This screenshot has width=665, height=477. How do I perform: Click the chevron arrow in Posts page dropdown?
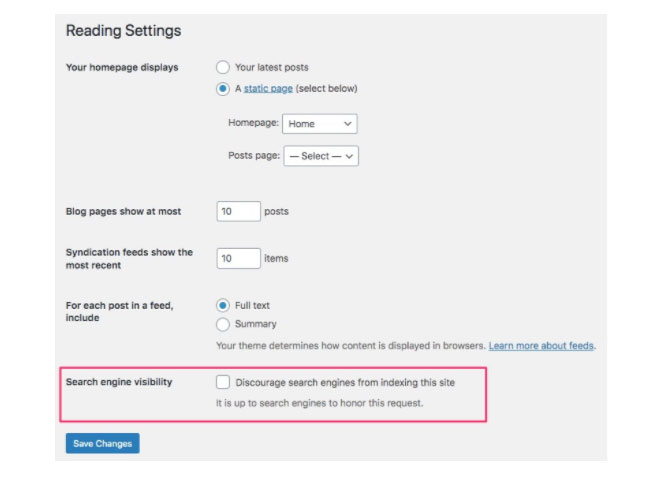349,156
